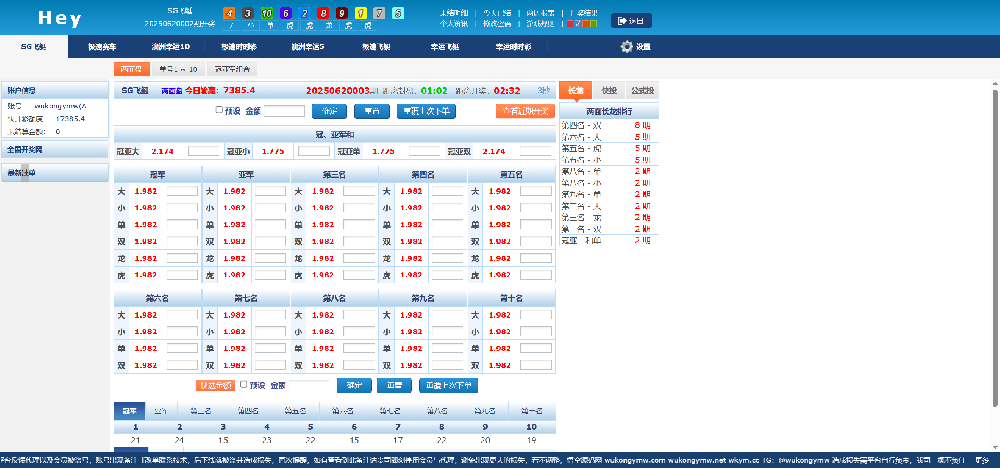Viewport: 1000px width, 468px height.
Task: Tick the top 预设 checkbox
Action: (x=220, y=111)
